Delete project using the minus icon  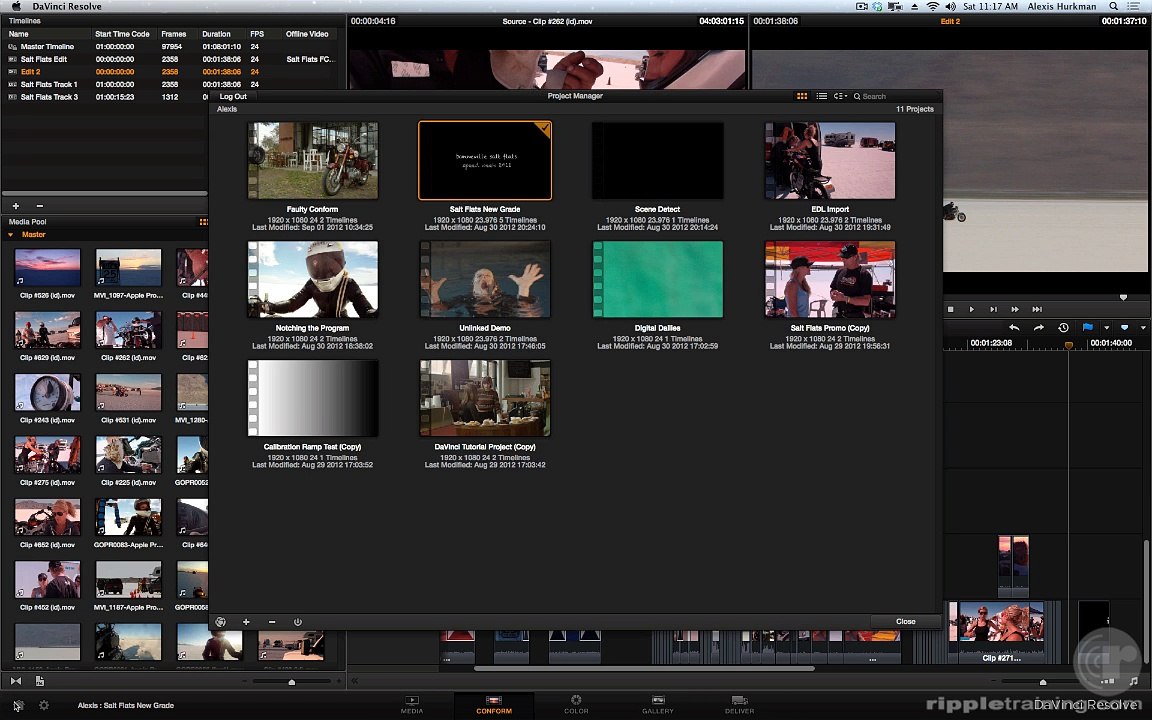[272, 622]
